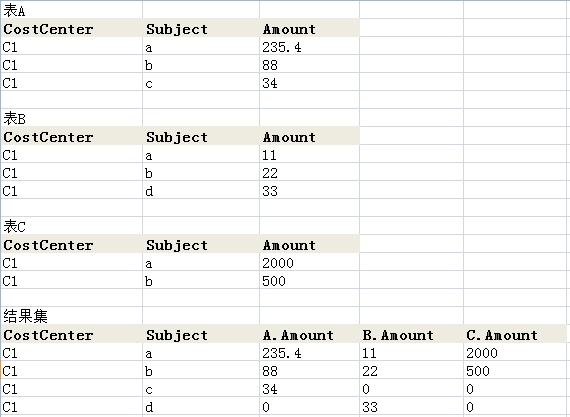Click the 34 amount in table A
The image size is (570, 417).
[309, 82]
